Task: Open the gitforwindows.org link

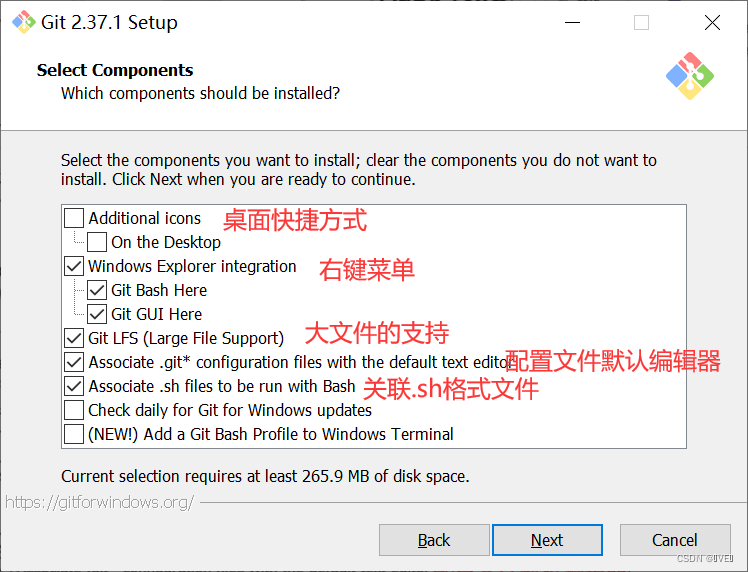Action: click(x=100, y=502)
